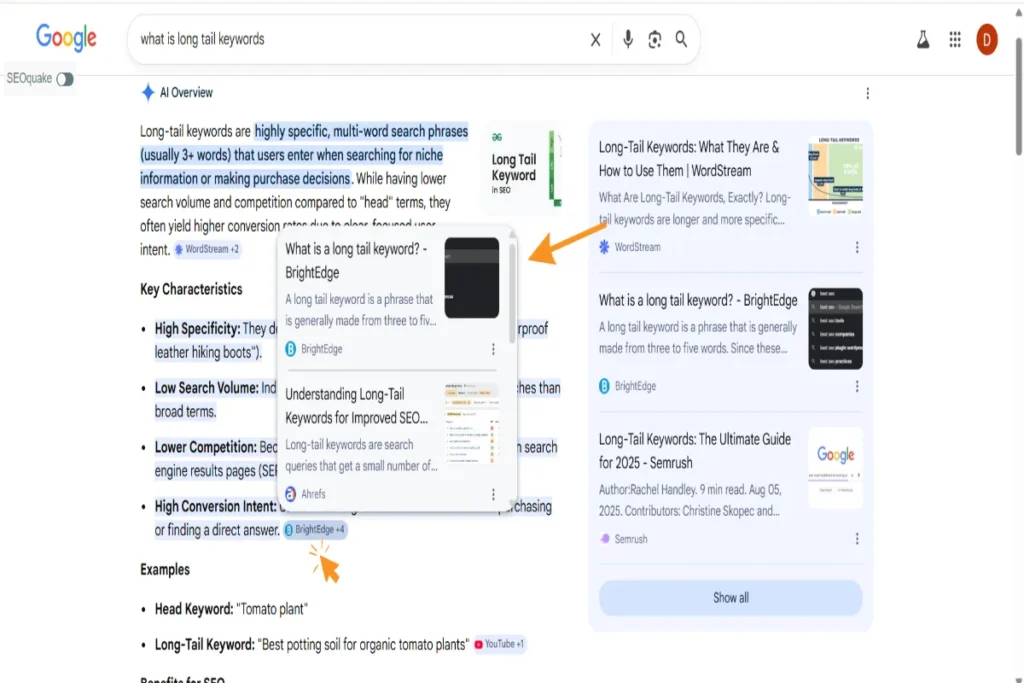Open more options for popup Ahrefs card

coord(493,494)
